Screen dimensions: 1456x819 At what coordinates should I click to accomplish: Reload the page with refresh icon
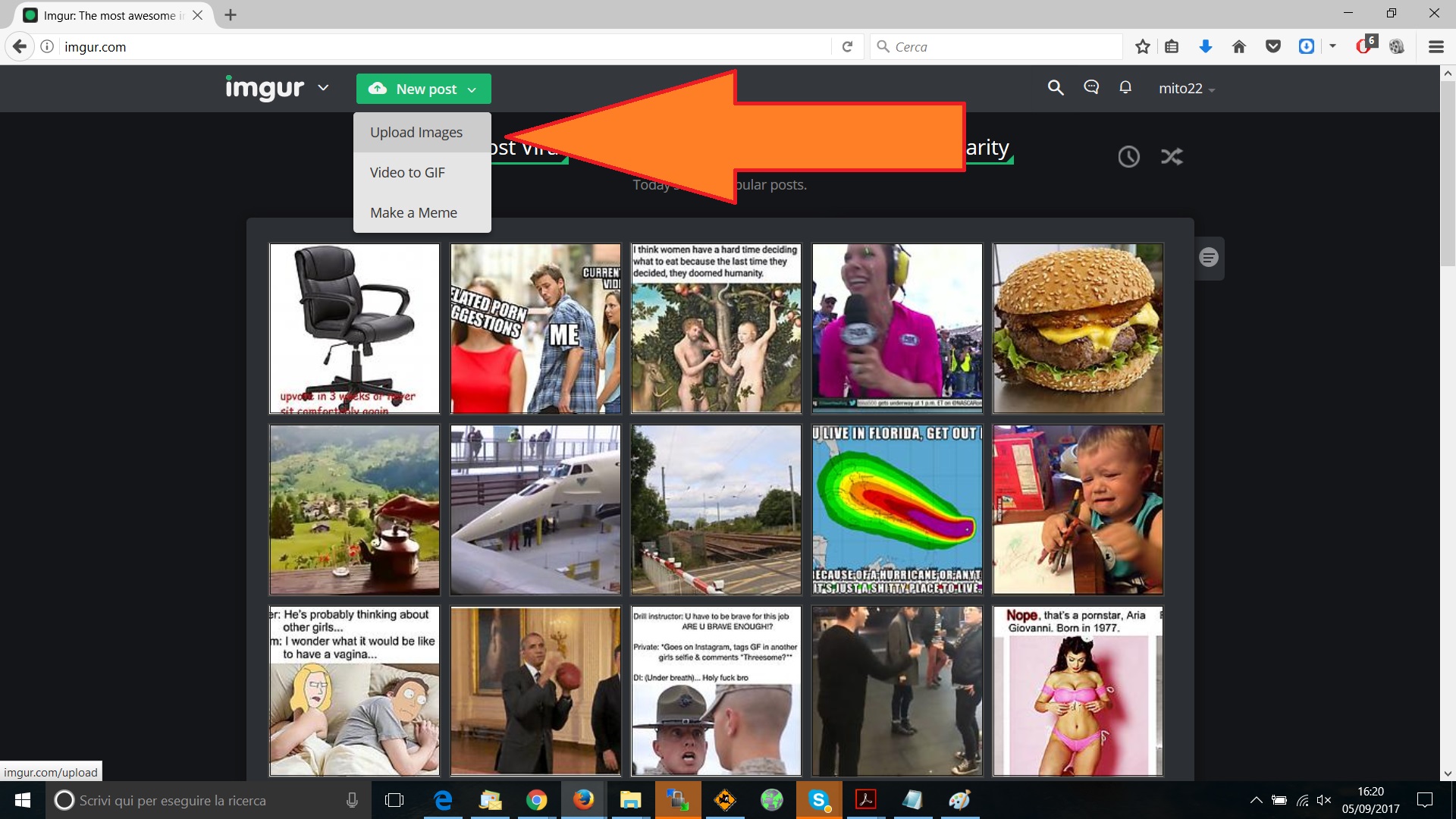tap(847, 47)
